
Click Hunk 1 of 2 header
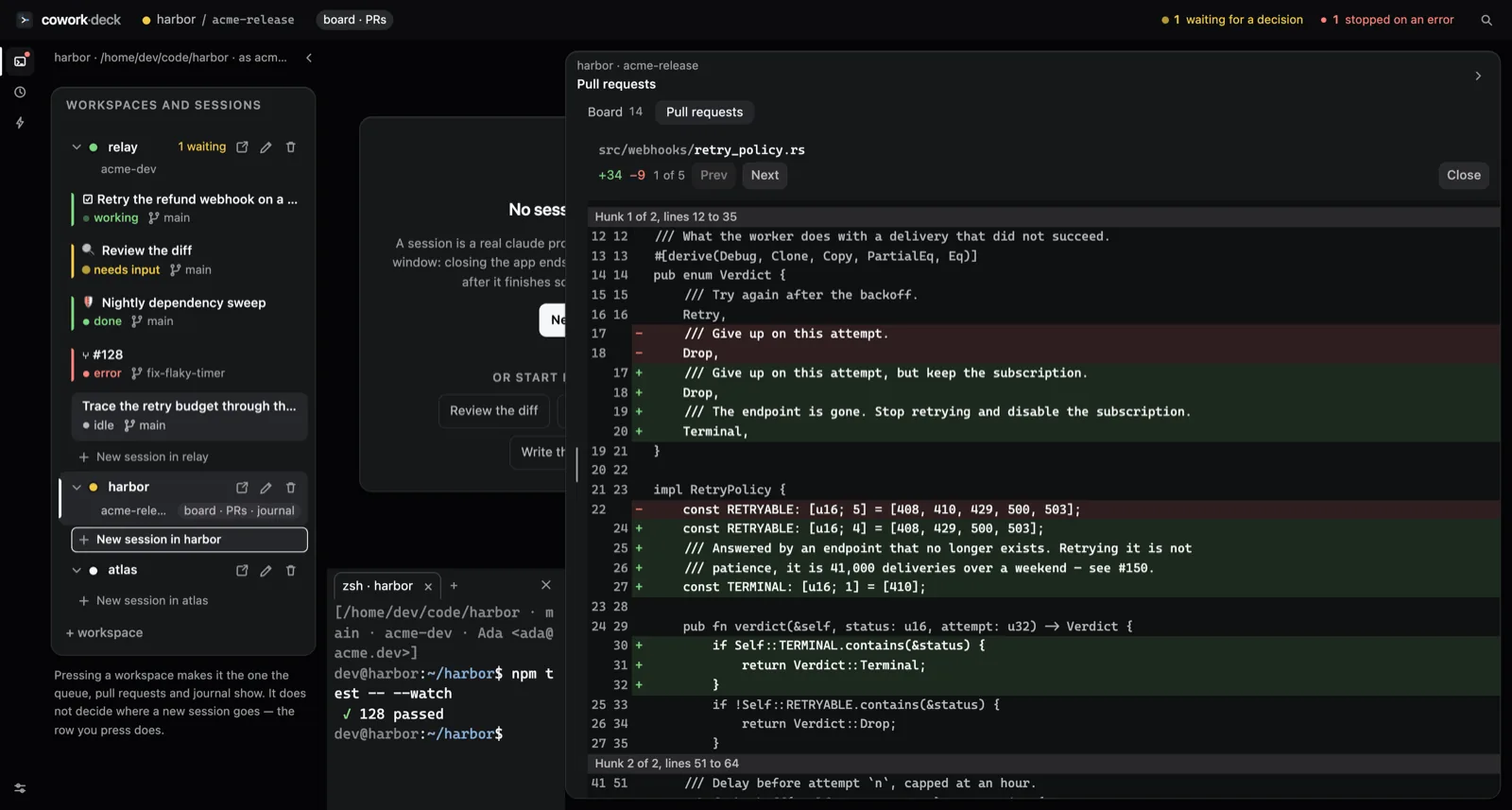point(1042,216)
